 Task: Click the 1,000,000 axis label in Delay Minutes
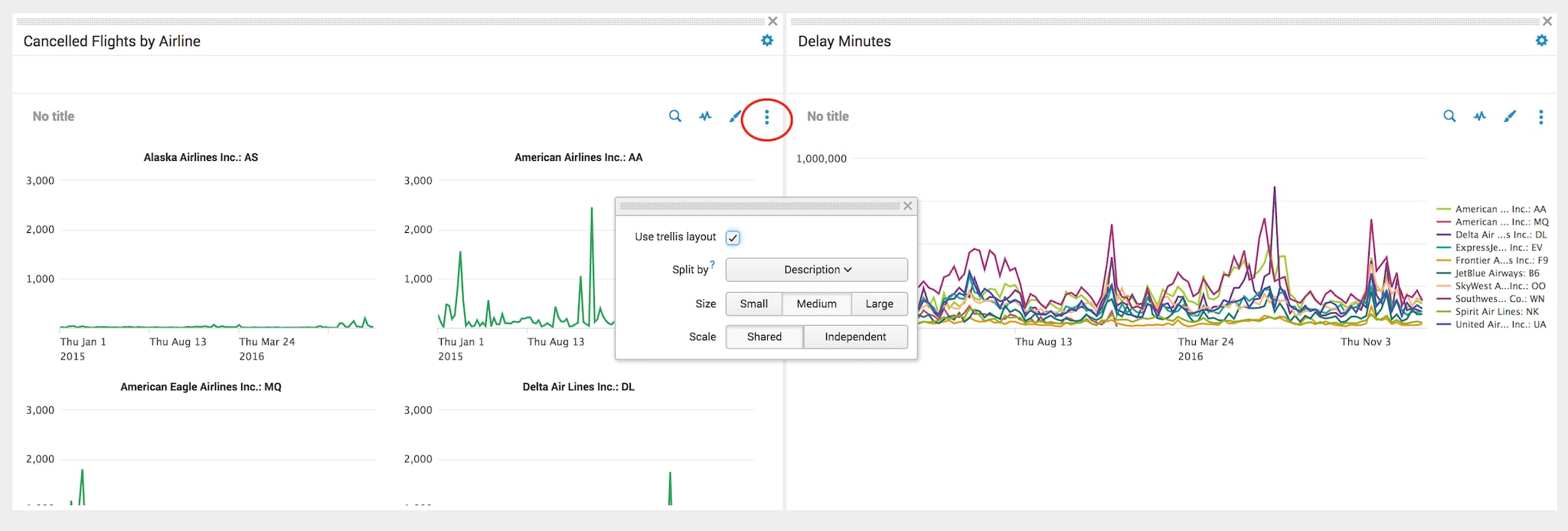[x=822, y=159]
